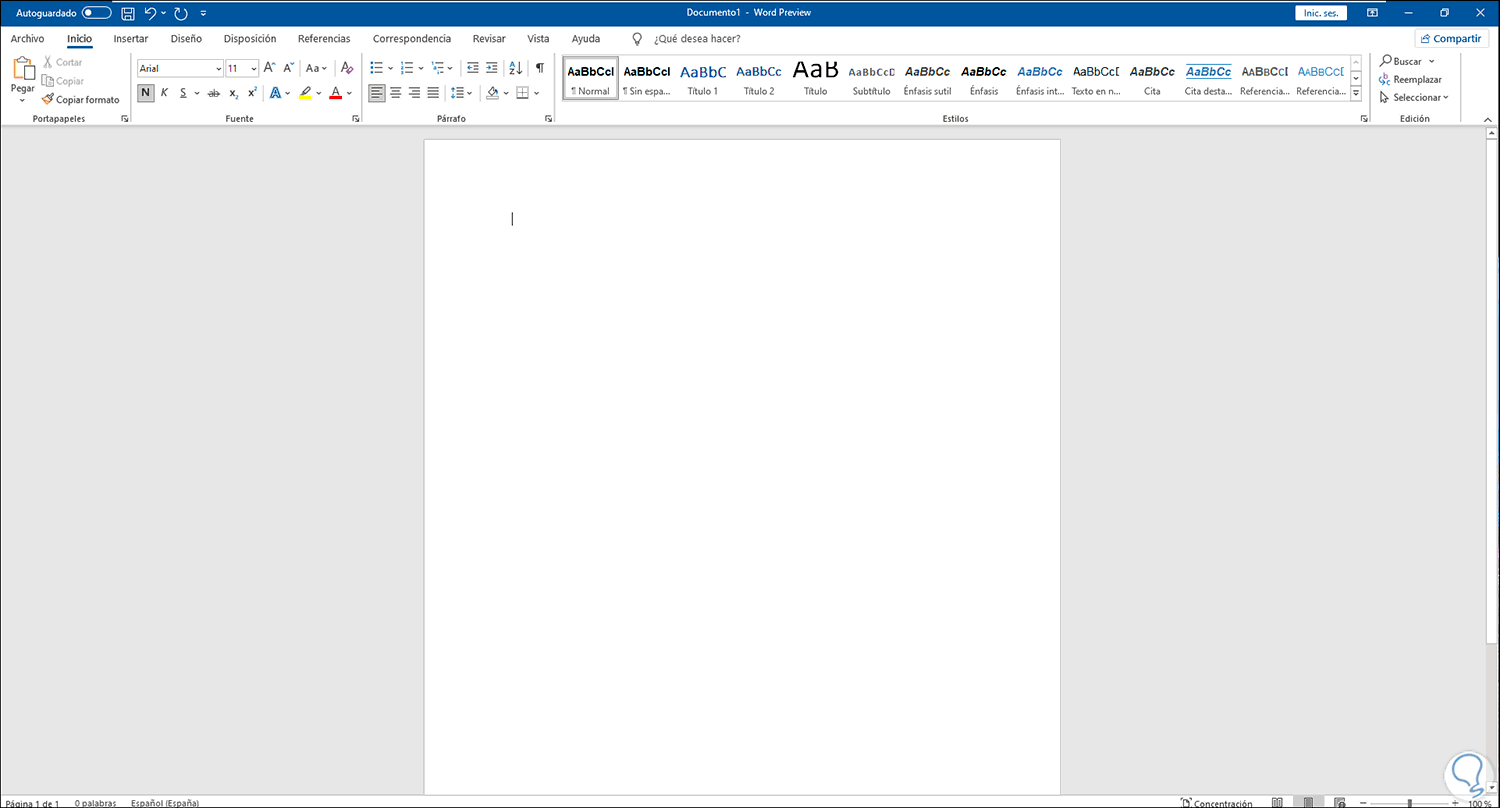The width and height of the screenshot is (1500, 808).
Task: Expand the Seleccionar dropdown in Edición
Action: [x=1413, y=97]
